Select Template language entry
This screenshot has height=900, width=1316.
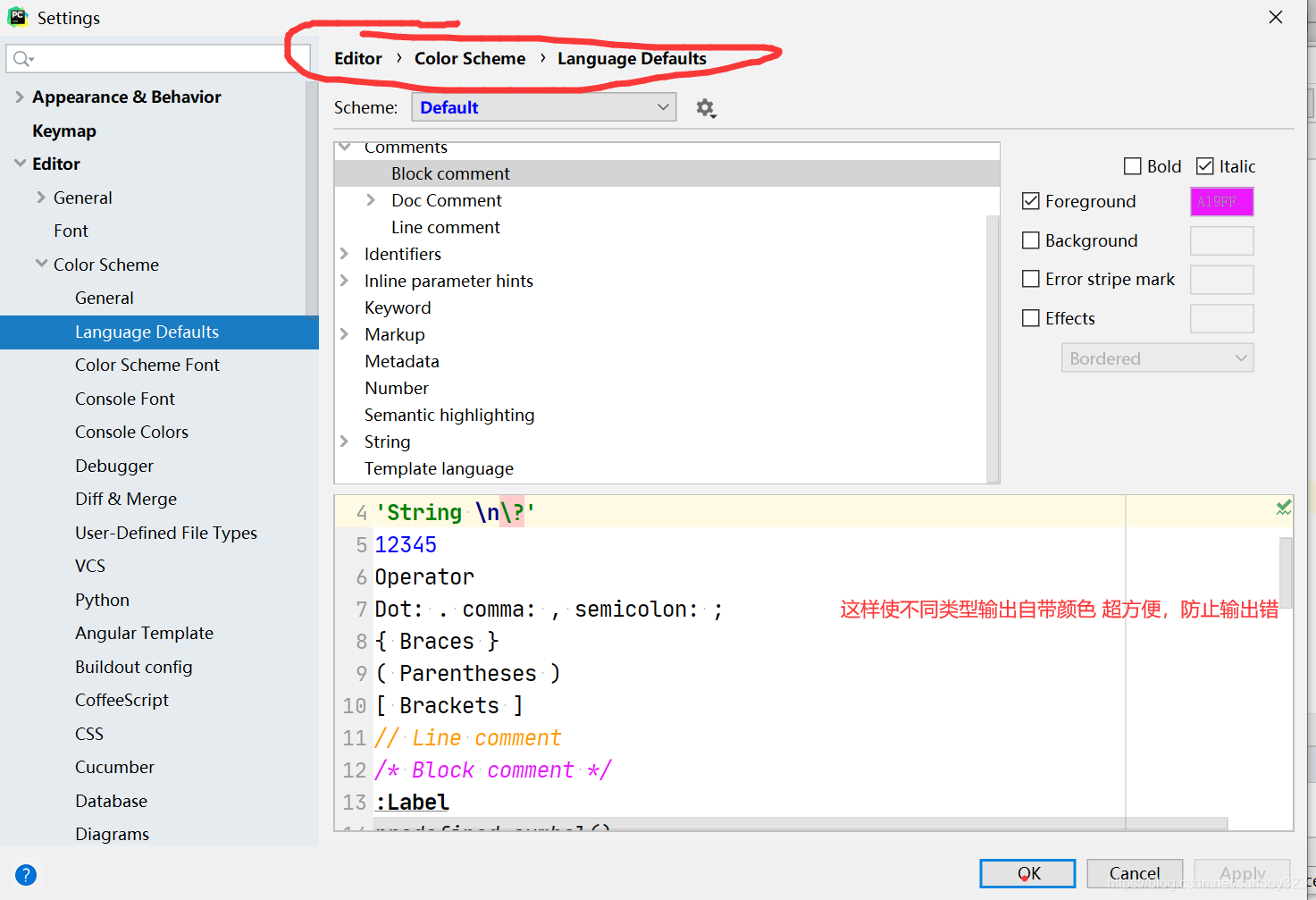click(439, 468)
